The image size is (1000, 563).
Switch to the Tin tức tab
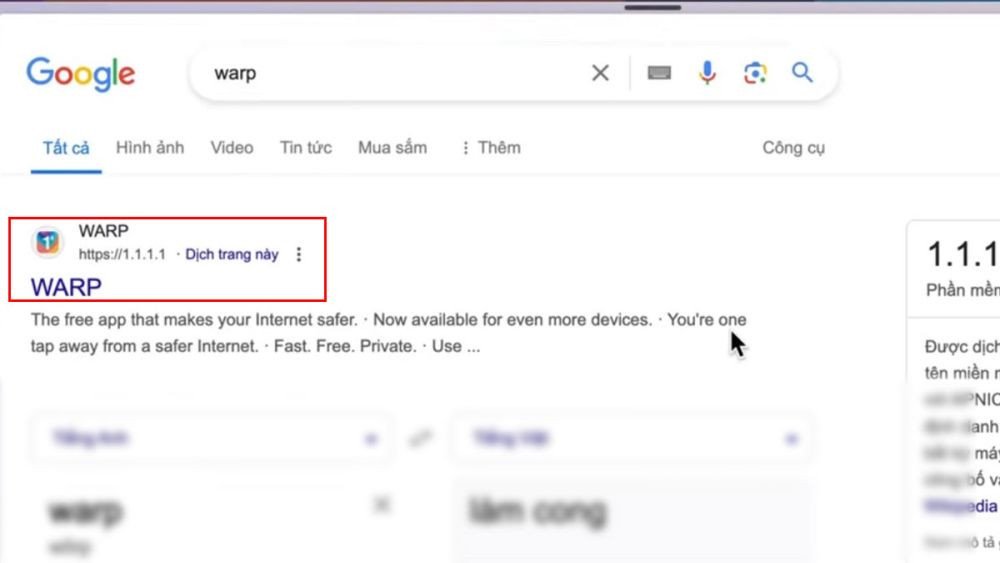tap(305, 148)
